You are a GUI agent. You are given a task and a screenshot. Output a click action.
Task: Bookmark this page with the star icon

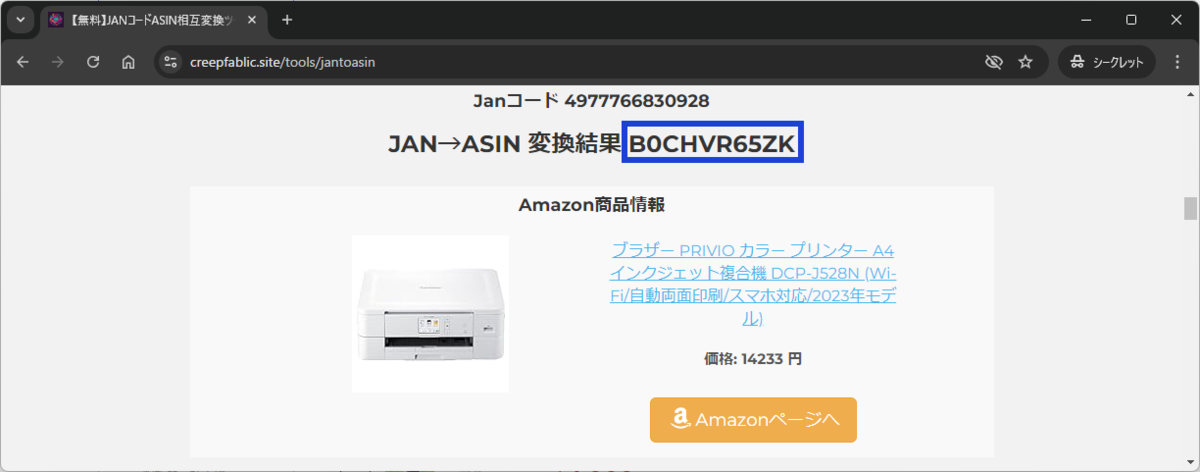(1025, 62)
